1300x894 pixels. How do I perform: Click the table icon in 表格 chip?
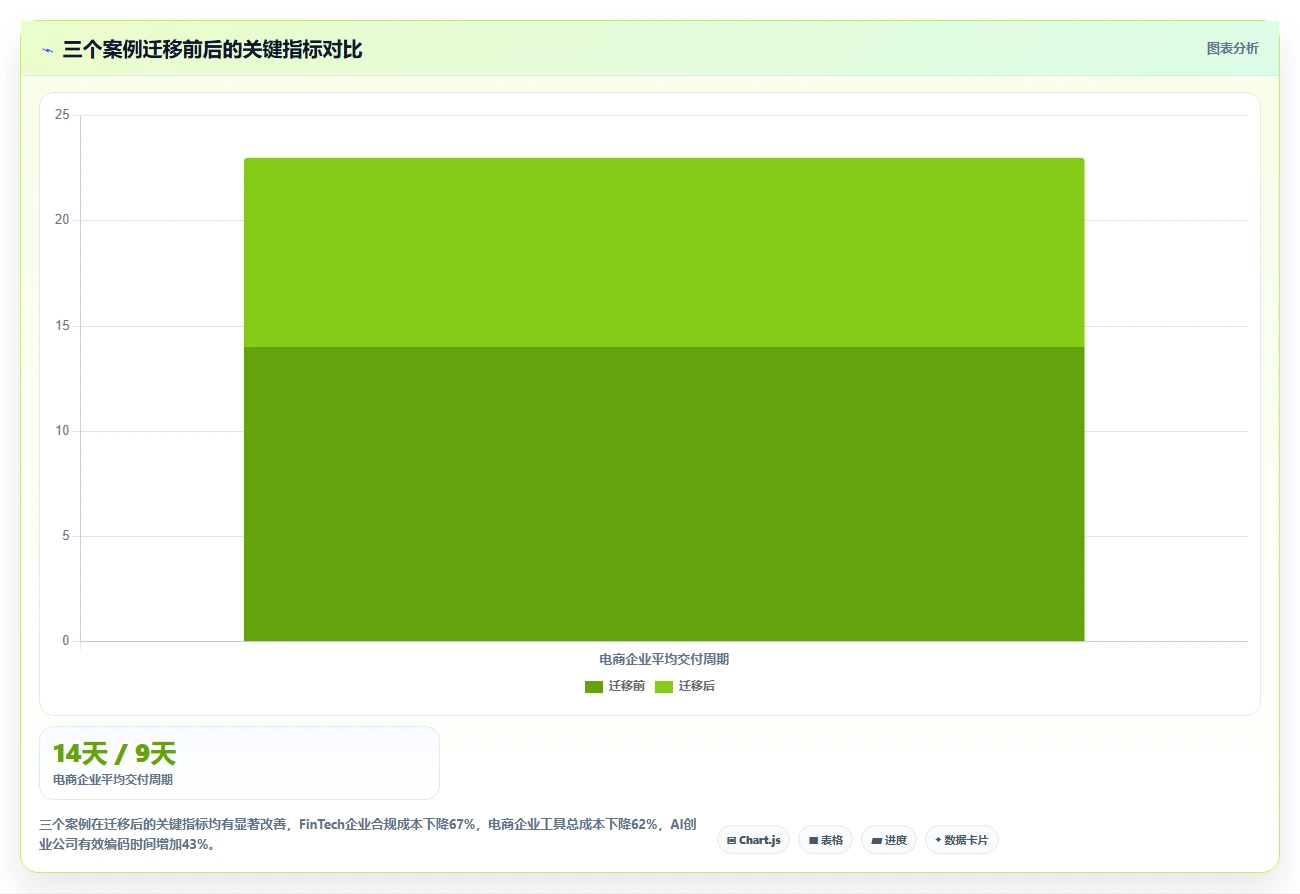pos(814,840)
